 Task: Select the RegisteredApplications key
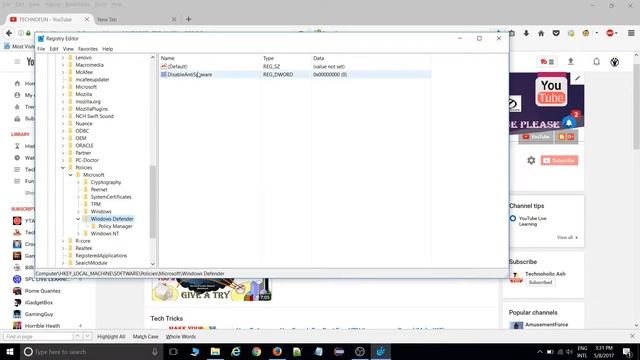coord(101,256)
